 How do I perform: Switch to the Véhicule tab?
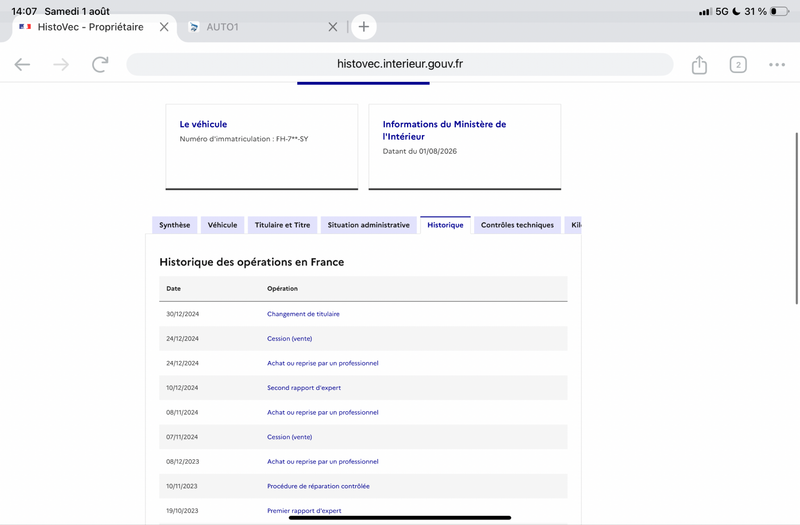point(222,225)
